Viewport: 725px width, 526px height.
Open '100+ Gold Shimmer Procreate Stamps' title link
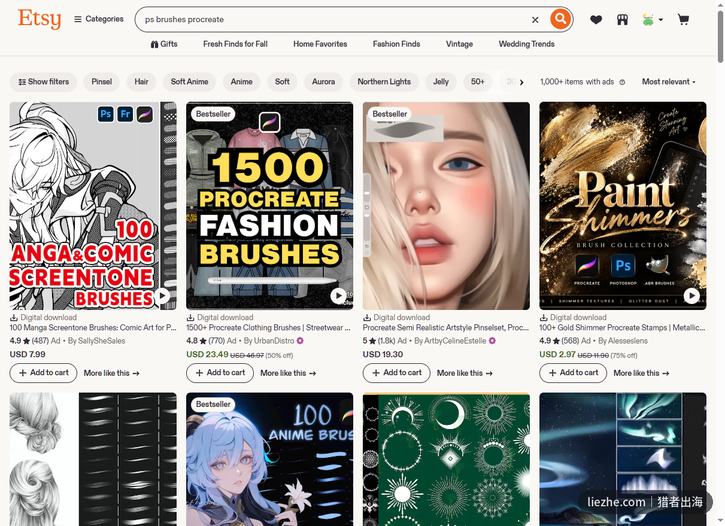click(622, 328)
